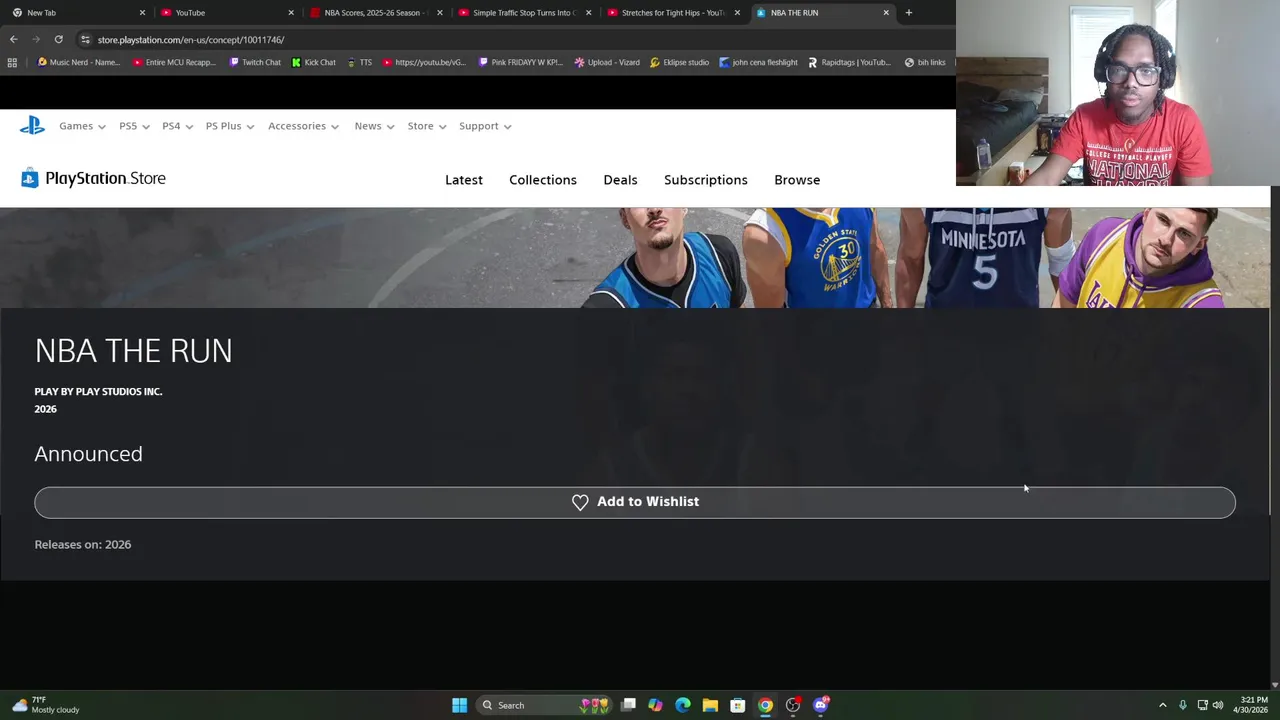Screen dimensions: 1280x720
Task: Open the Eklipse studio bookmark
Action: (x=679, y=62)
